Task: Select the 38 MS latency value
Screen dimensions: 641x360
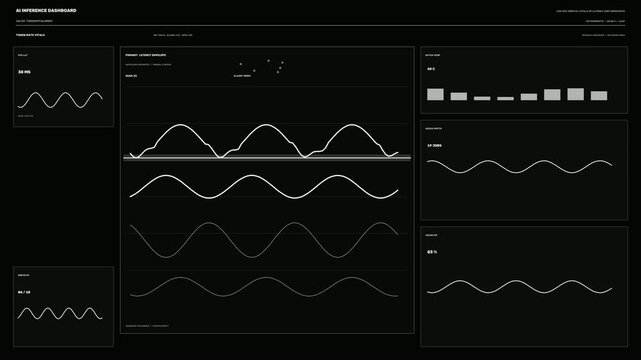Action: 24,72
